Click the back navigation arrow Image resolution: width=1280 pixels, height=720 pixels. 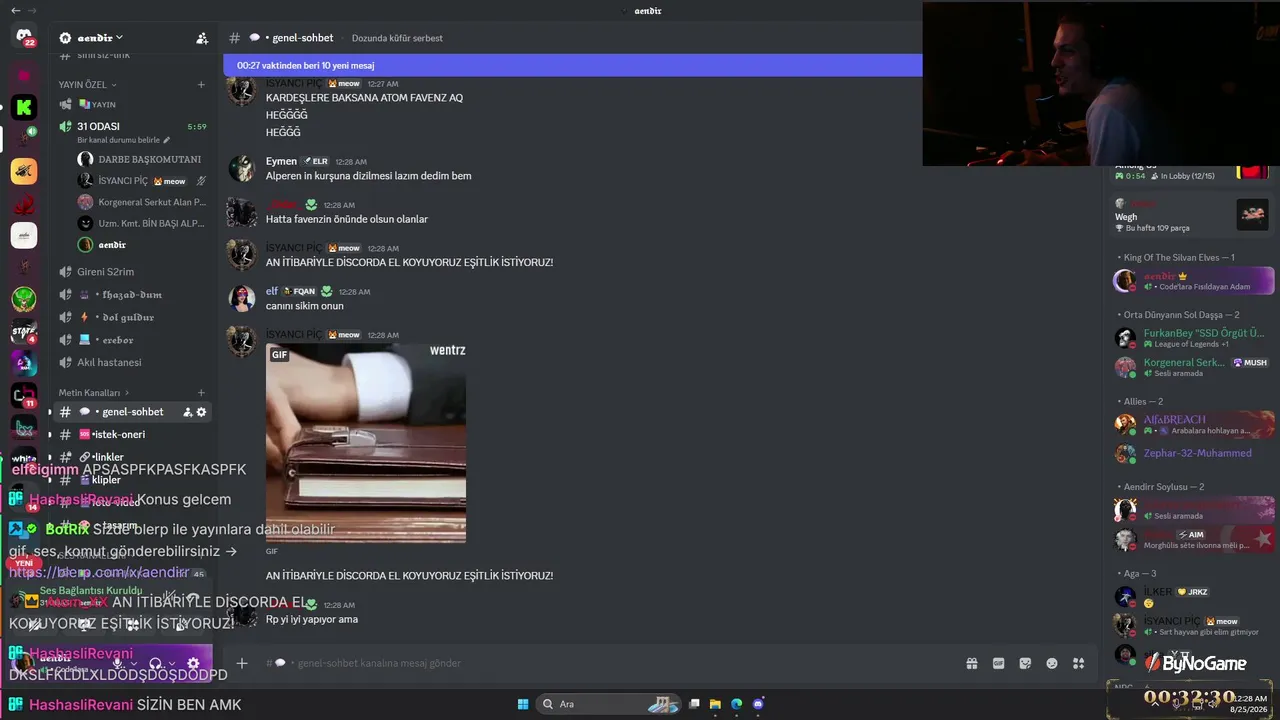click(x=15, y=11)
